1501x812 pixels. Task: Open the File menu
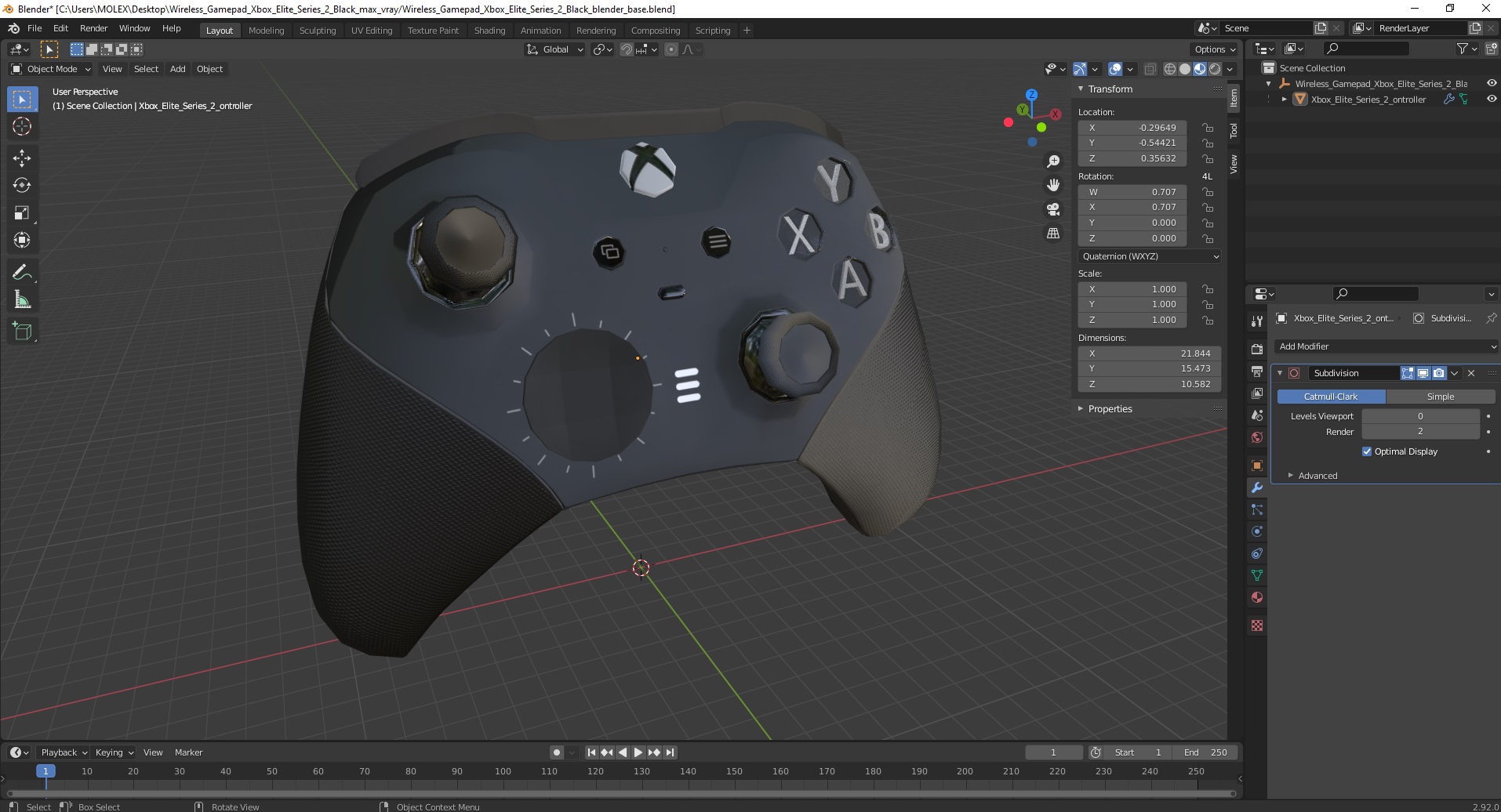coord(35,28)
